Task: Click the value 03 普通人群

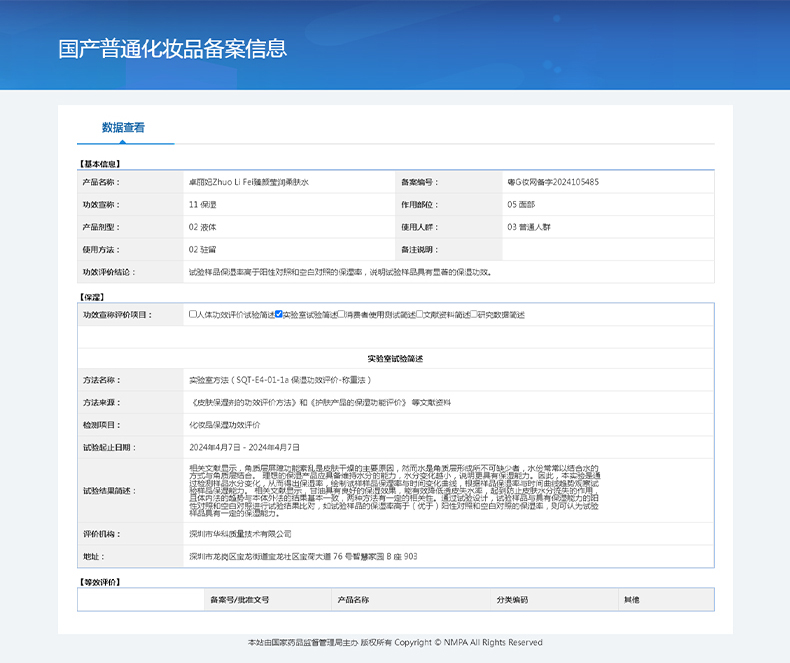Action: pos(529,227)
